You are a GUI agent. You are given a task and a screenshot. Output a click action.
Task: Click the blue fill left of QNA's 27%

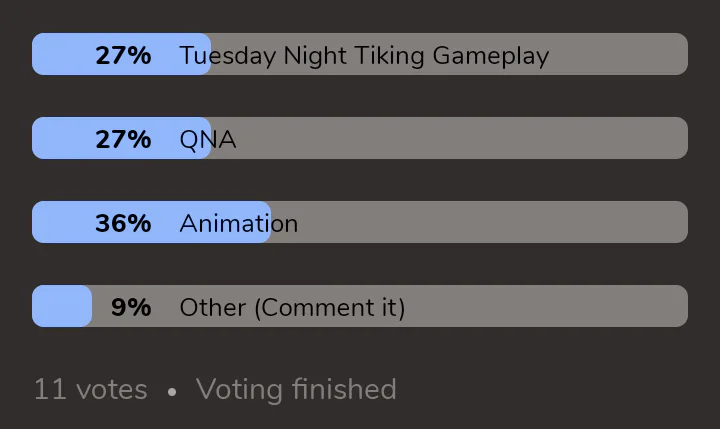[x=63, y=138]
